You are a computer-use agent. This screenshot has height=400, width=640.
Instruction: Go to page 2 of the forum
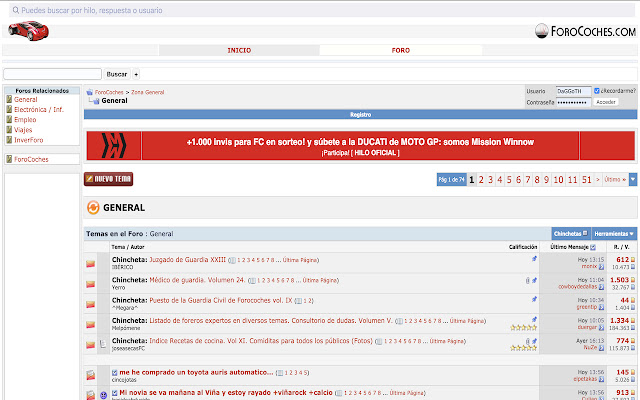pos(481,180)
